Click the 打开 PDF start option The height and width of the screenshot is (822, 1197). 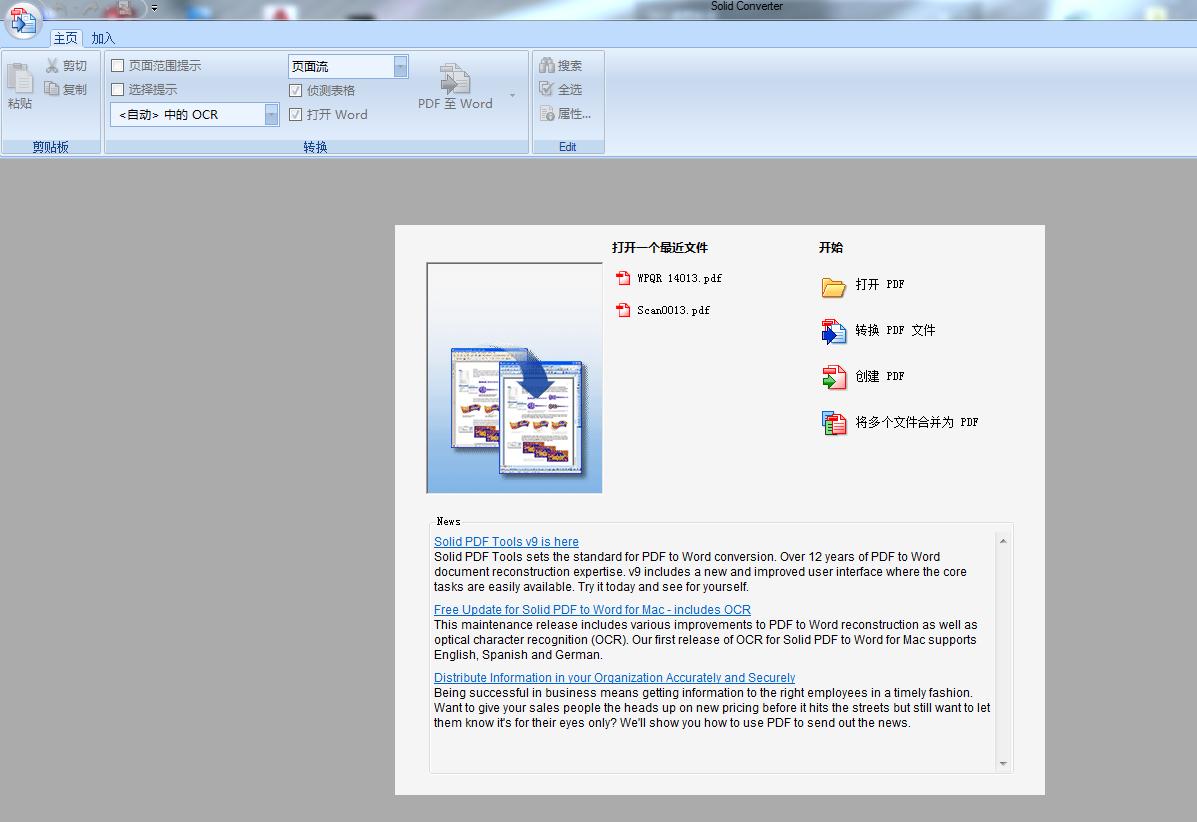coord(879,284)
